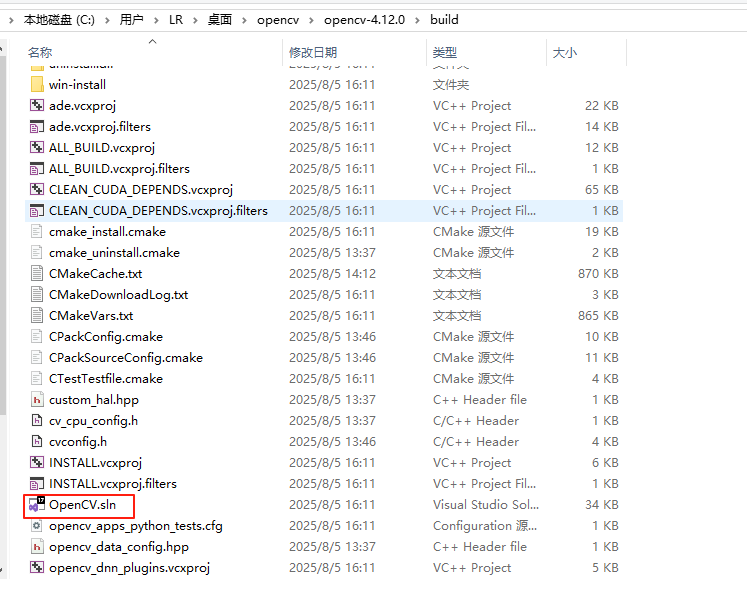Select the CPackSourceConfig.cmake file name
Viewport: 747px width, 599px height.
126,357
